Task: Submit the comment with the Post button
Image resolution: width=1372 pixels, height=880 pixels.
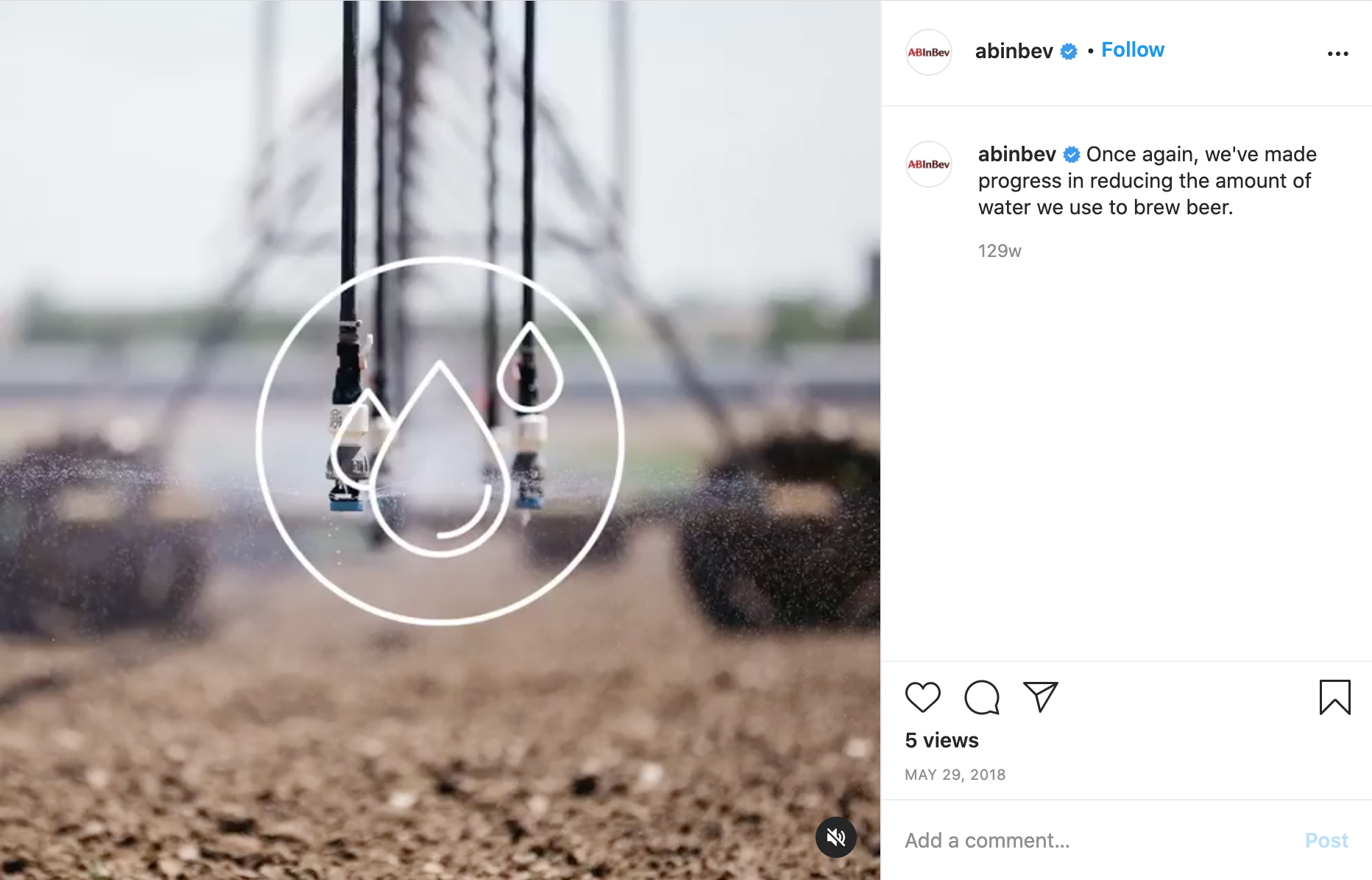Action: click(x=1326, y=840)
